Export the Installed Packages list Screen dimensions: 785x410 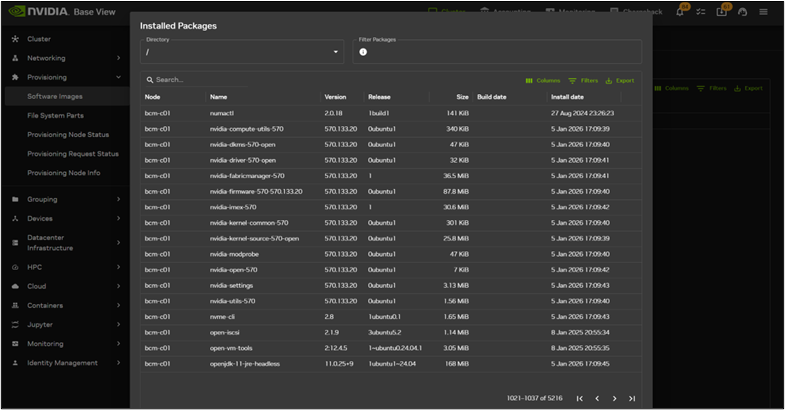tap(620, 81)
